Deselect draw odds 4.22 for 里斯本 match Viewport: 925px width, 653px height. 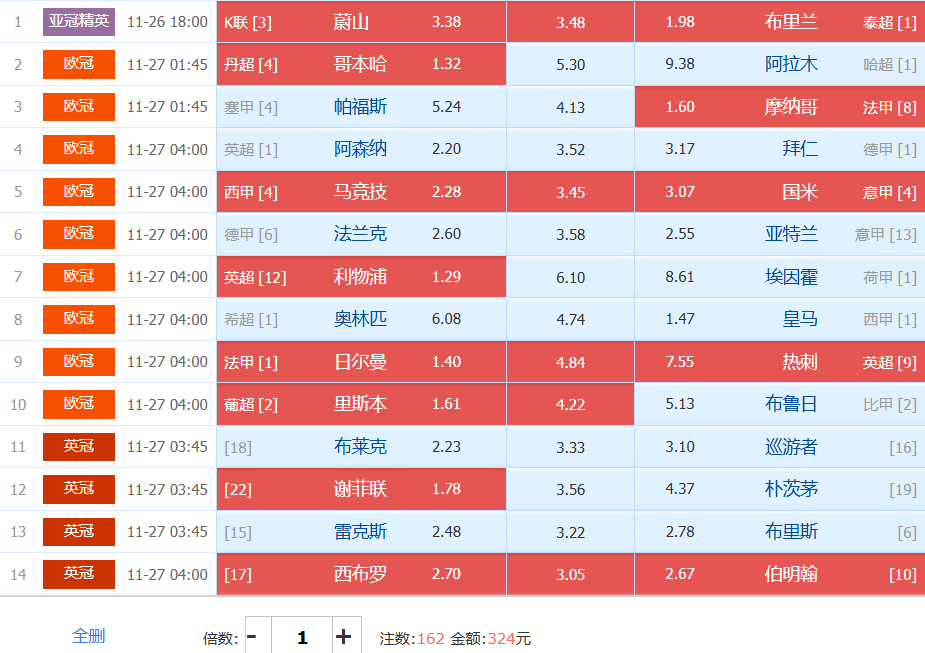(570, 404)
